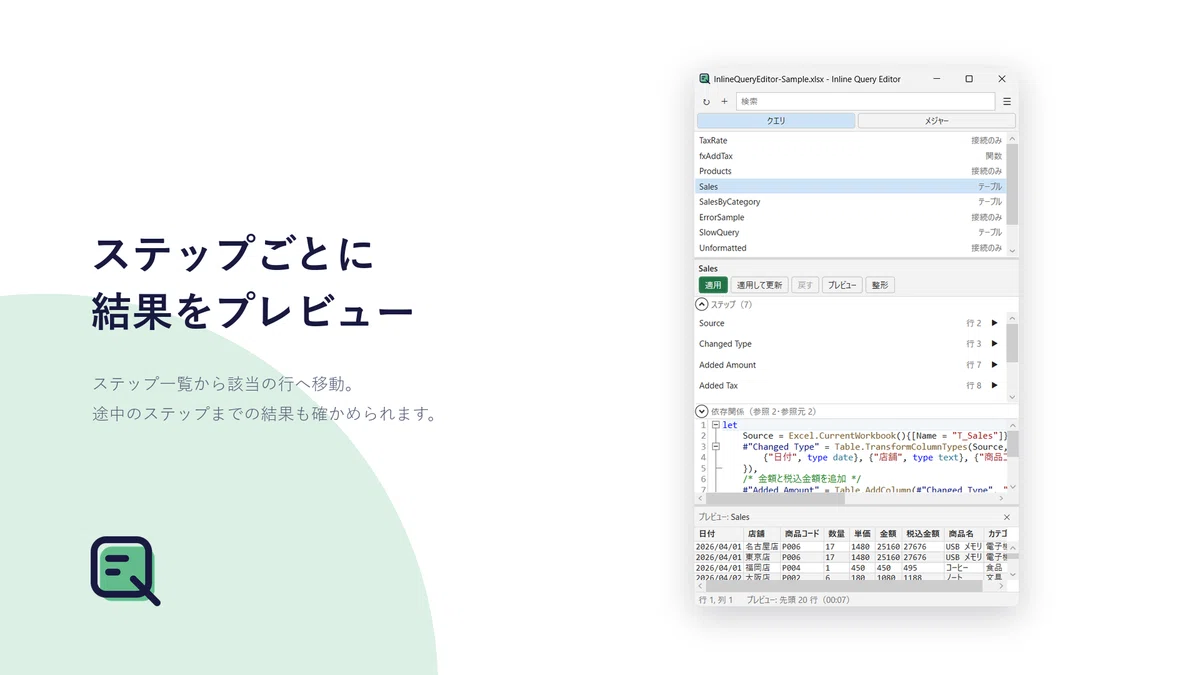The image size is (1200, 675).
Task: Click the 商品コード column header
Action: 802,534
